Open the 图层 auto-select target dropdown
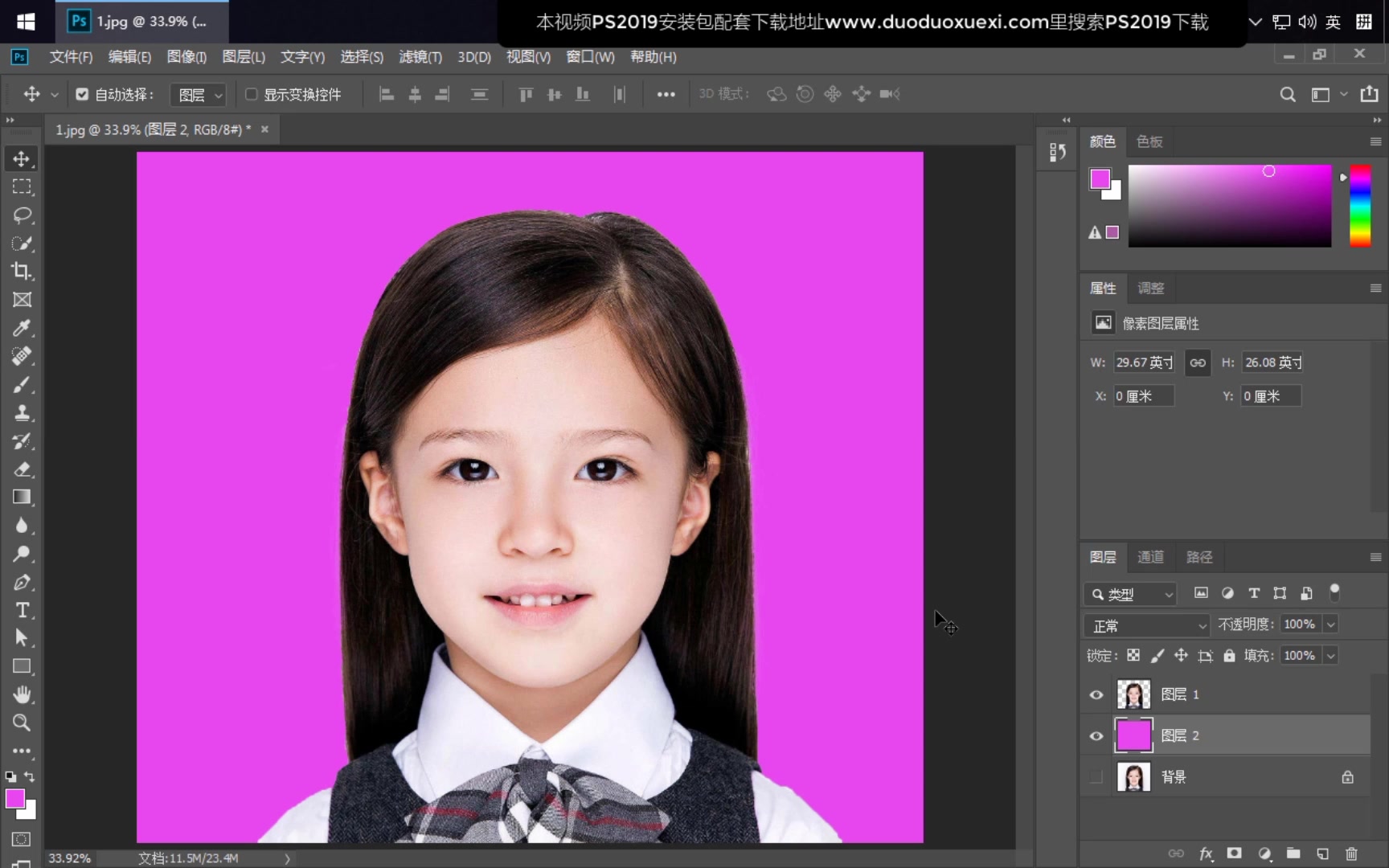 pos(199,95)
